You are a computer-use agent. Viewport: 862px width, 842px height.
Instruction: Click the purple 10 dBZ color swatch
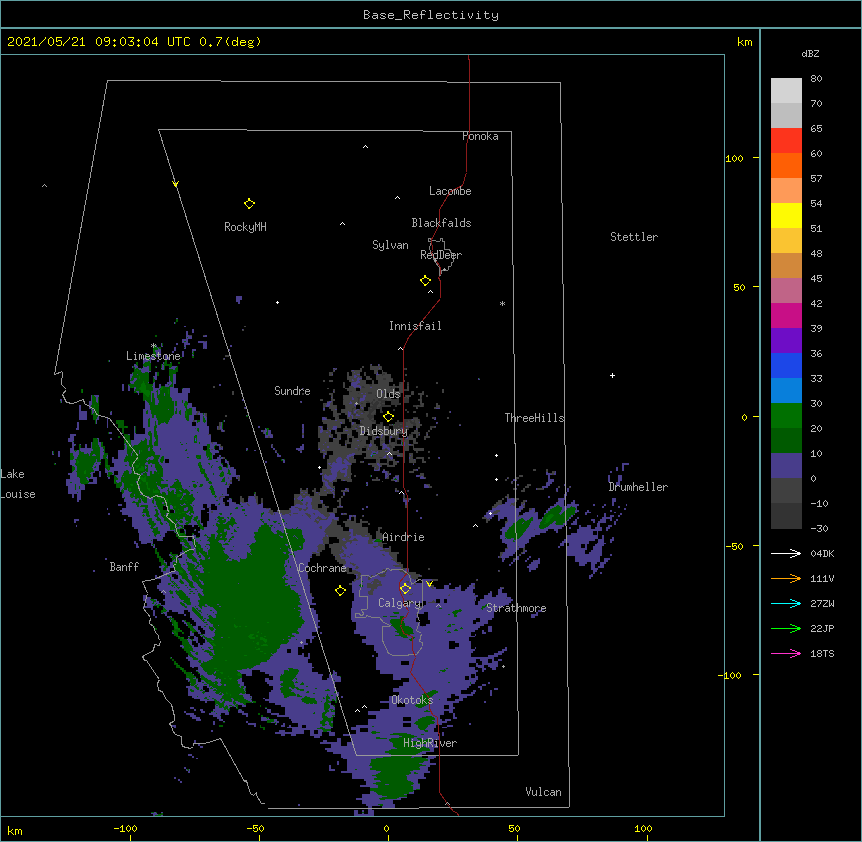click(x=786, y=466)
